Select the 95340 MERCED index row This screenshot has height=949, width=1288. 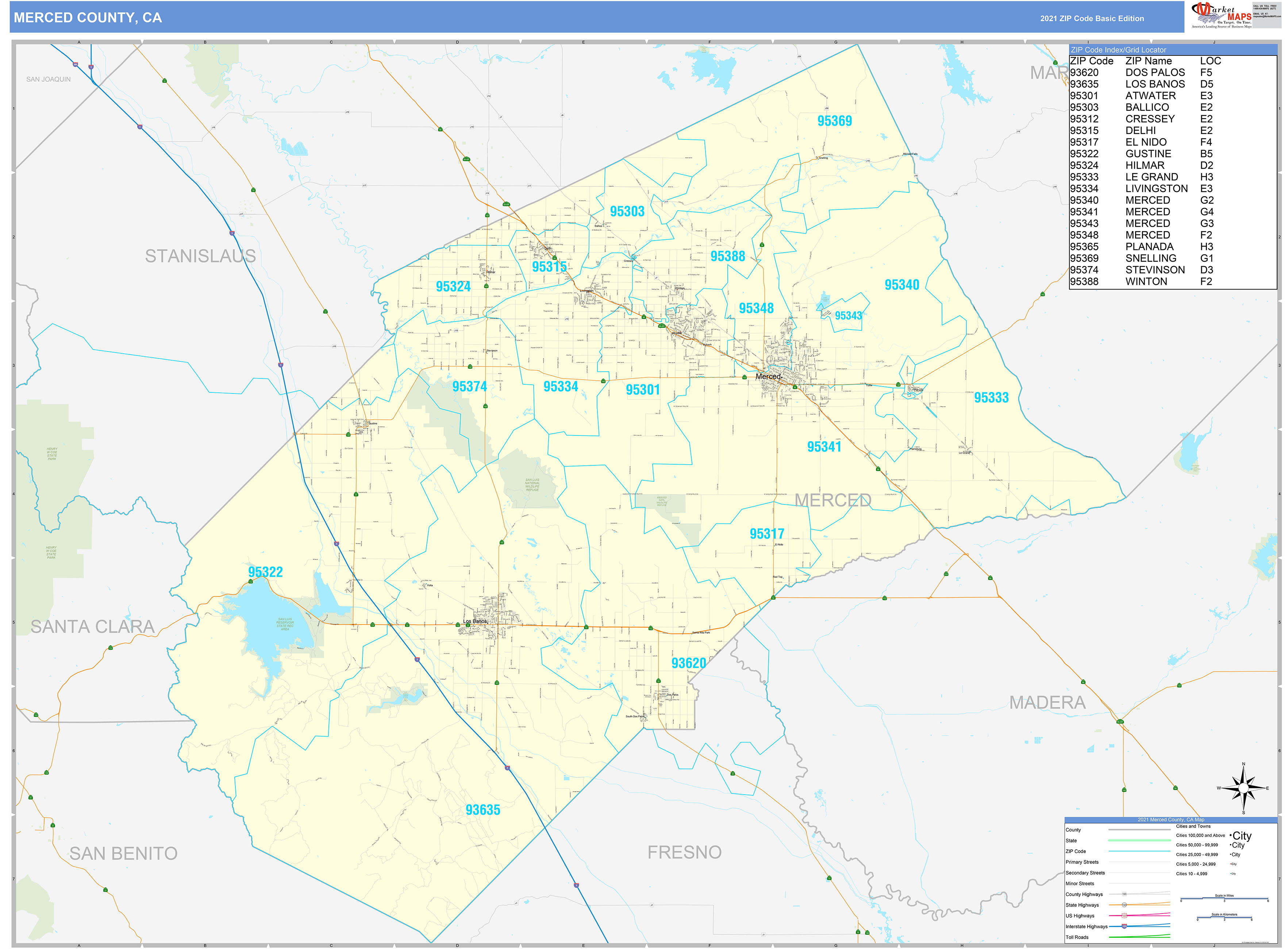1142,200
